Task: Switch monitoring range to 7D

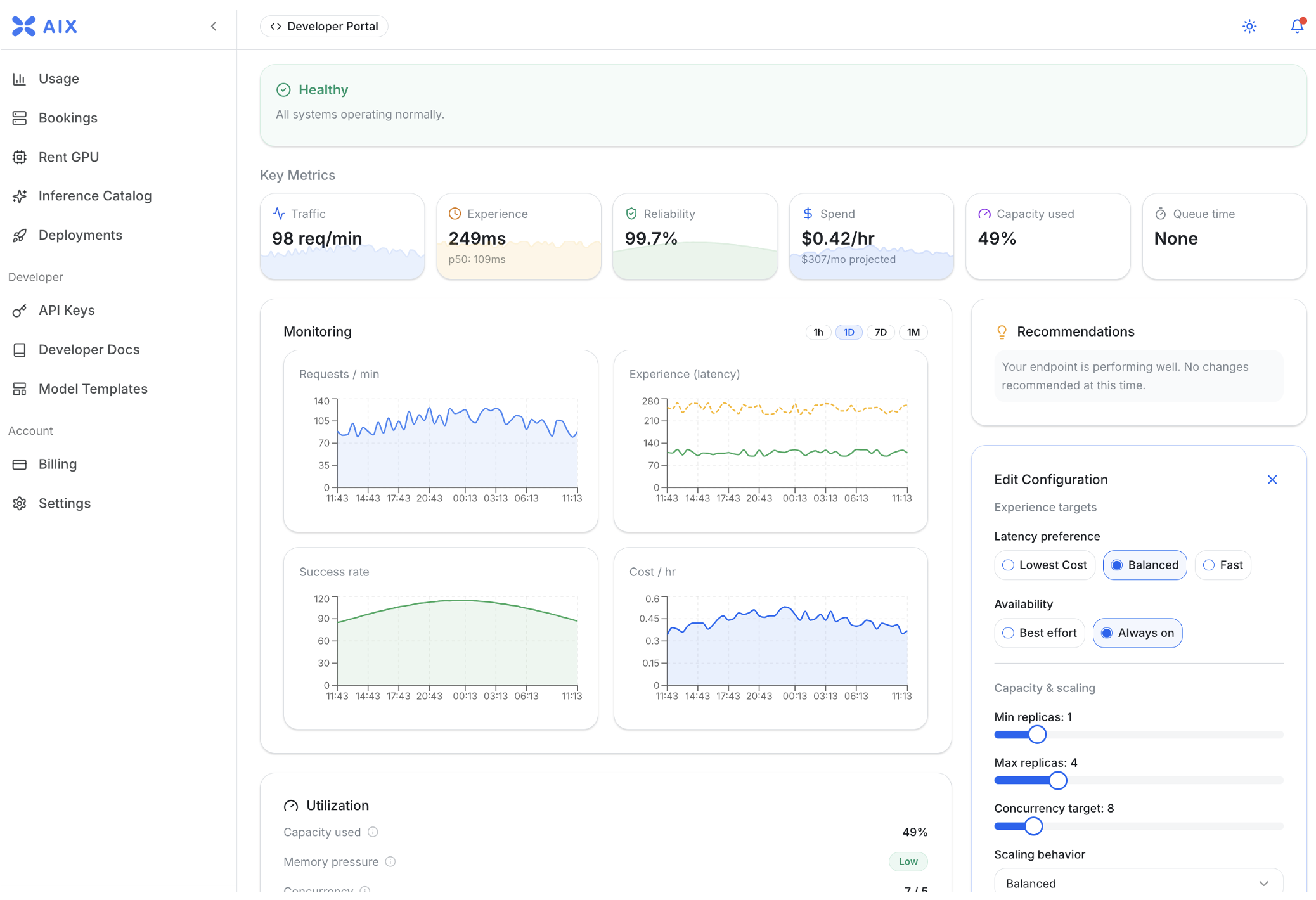Action: [881, 332]
